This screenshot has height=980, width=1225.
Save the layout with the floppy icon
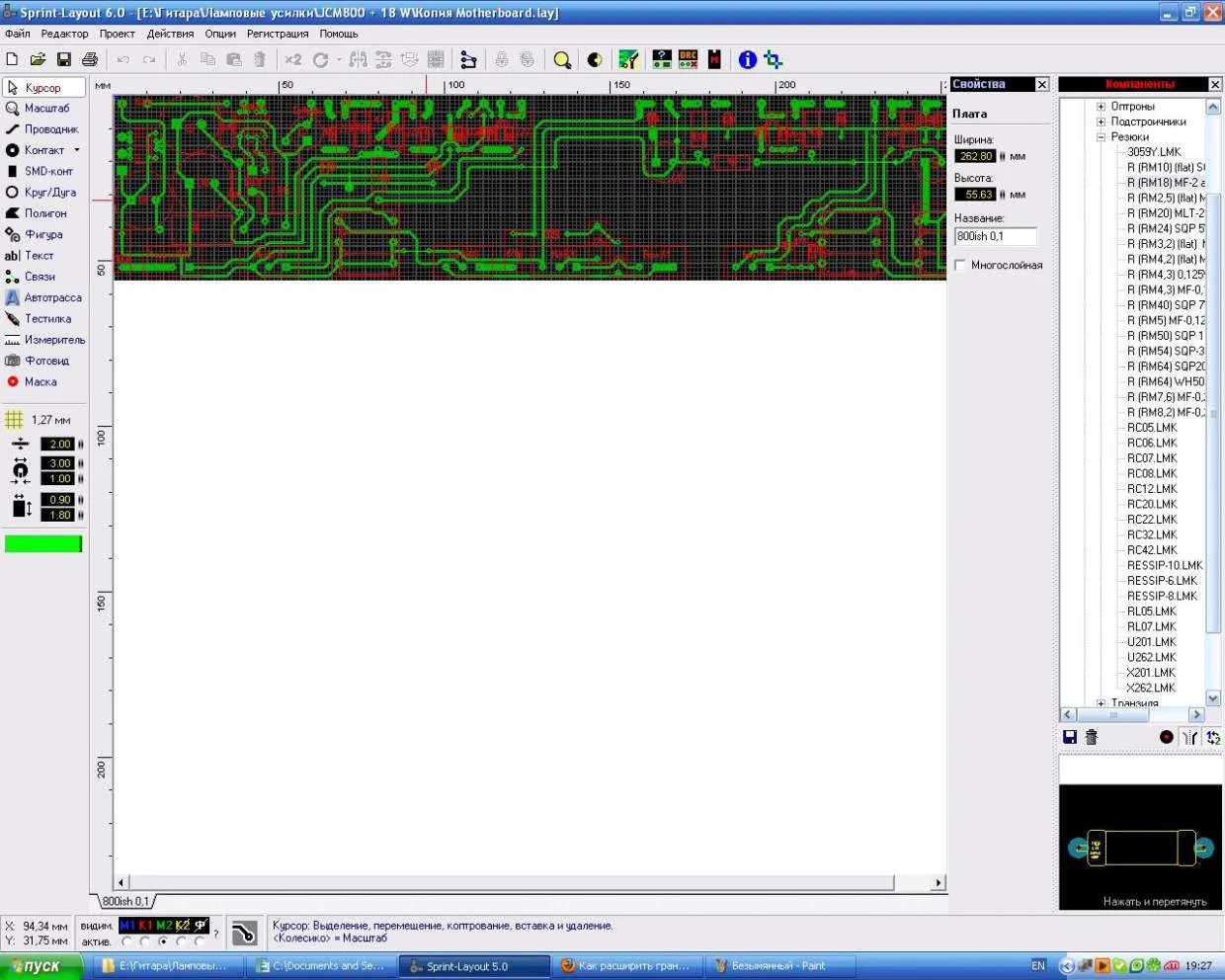click(x=63, y=60)
